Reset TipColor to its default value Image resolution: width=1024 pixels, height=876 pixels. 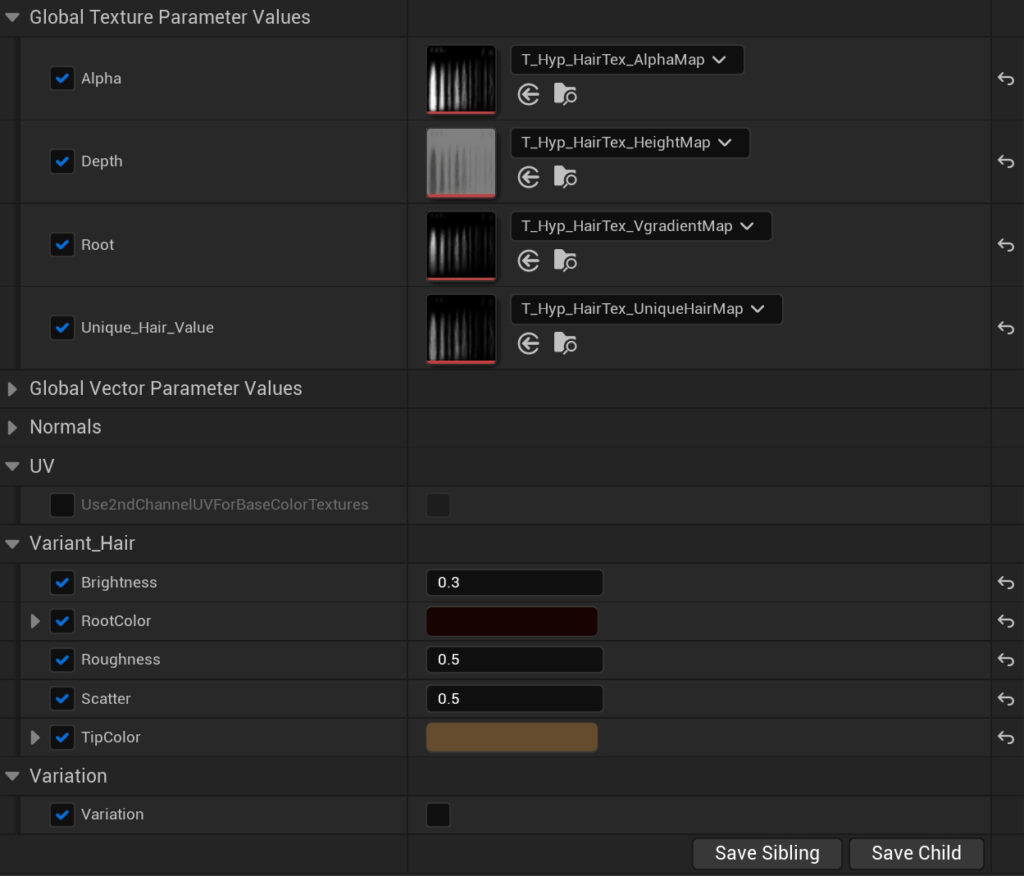[x=1006, y=737]
